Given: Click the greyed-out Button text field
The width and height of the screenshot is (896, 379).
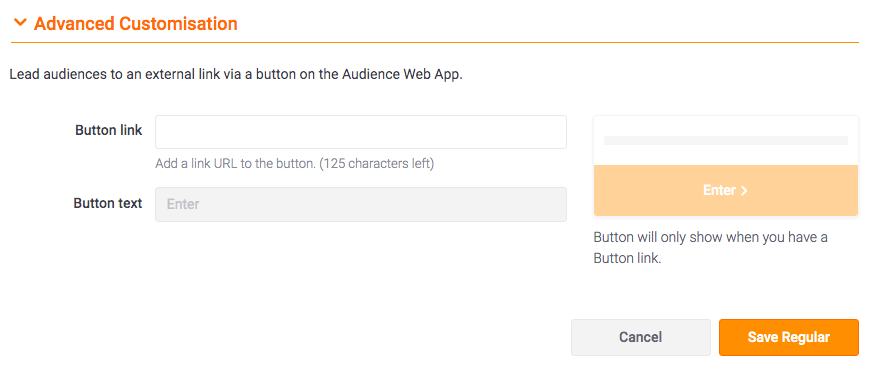Looking at the screenshot, I should tap(361, 204).
